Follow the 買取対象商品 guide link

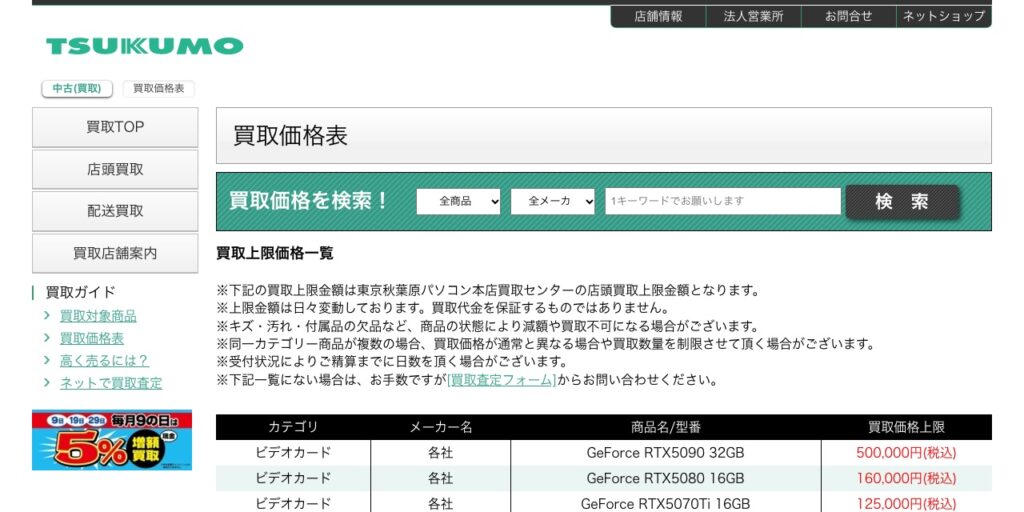tap(98, 316)
